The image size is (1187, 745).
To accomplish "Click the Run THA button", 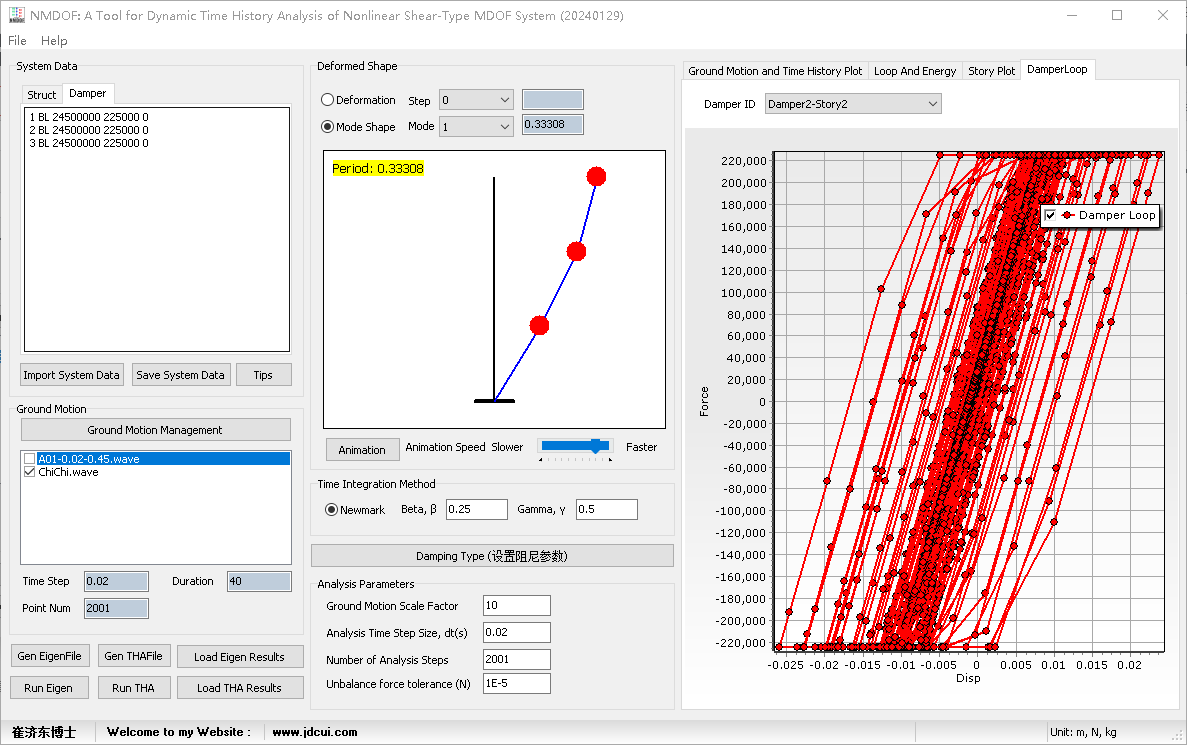I will [133, 687].
